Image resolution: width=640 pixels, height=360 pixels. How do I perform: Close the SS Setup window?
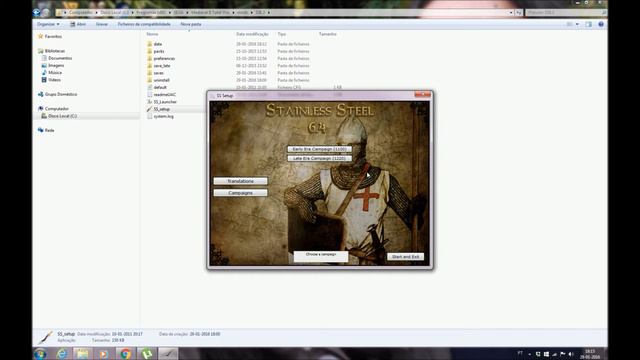(x=422, y=95)
